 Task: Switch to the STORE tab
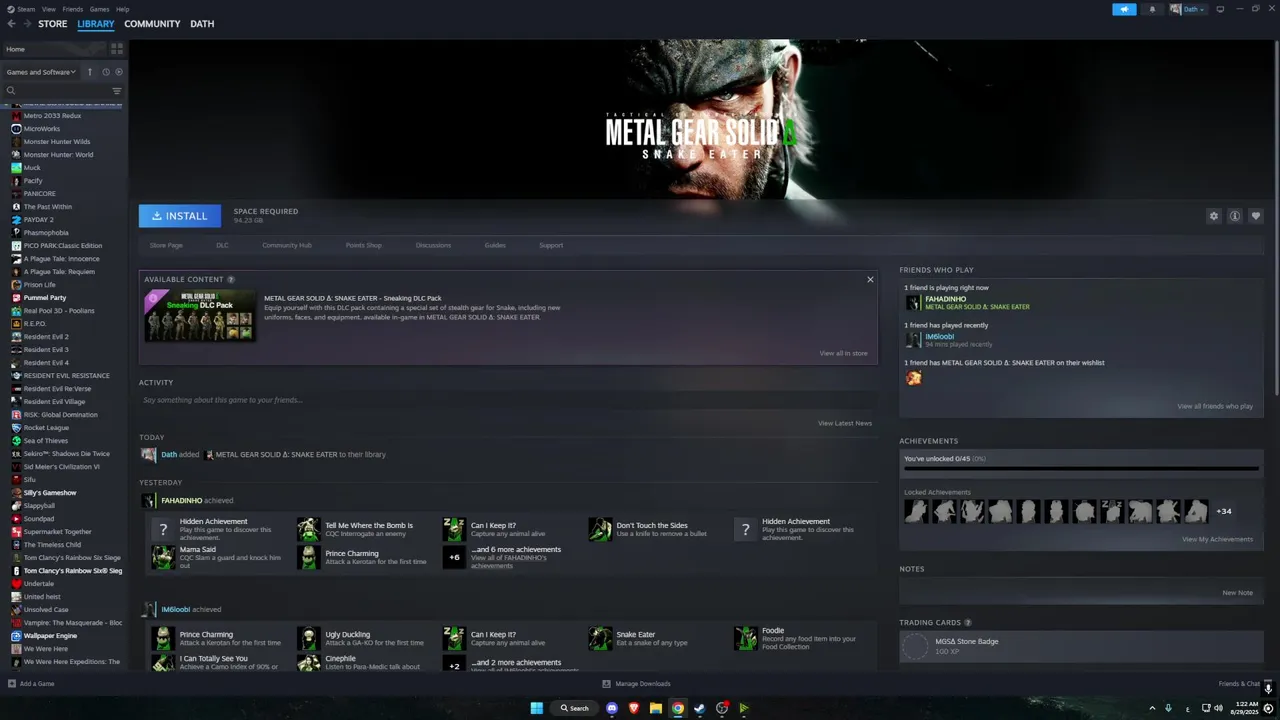[53, 24]
